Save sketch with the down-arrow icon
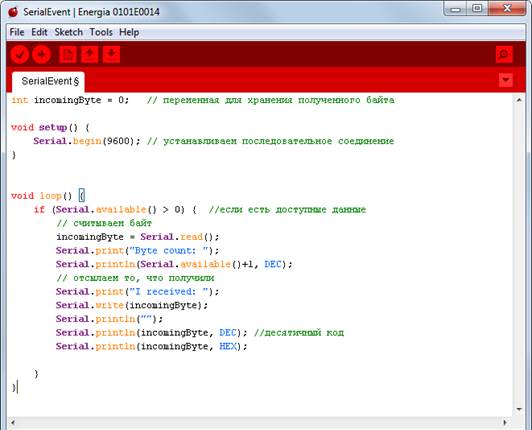 pyautogui.click(x=111, y=54)
